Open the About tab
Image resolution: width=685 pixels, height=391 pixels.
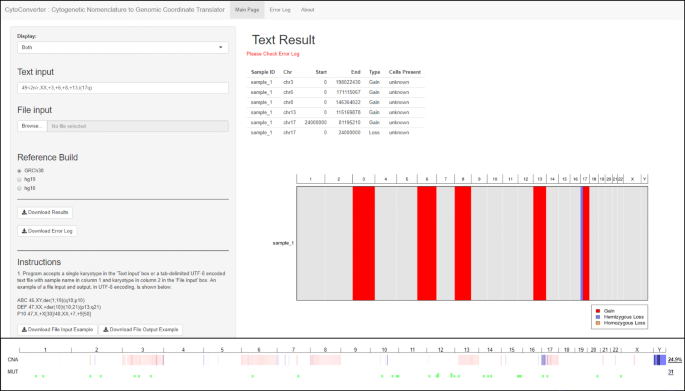(x=307, y=10)
